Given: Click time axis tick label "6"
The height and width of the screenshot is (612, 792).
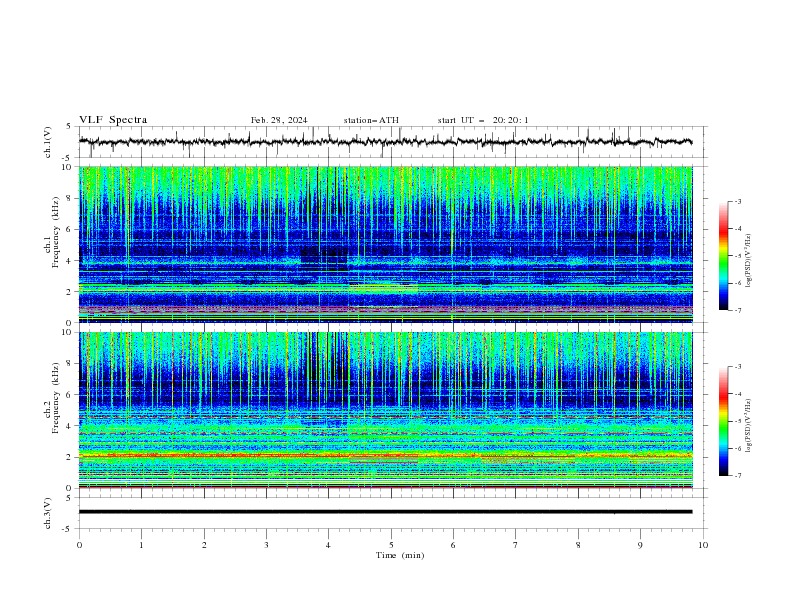Looking at the screenshot, I should point(453,545).
